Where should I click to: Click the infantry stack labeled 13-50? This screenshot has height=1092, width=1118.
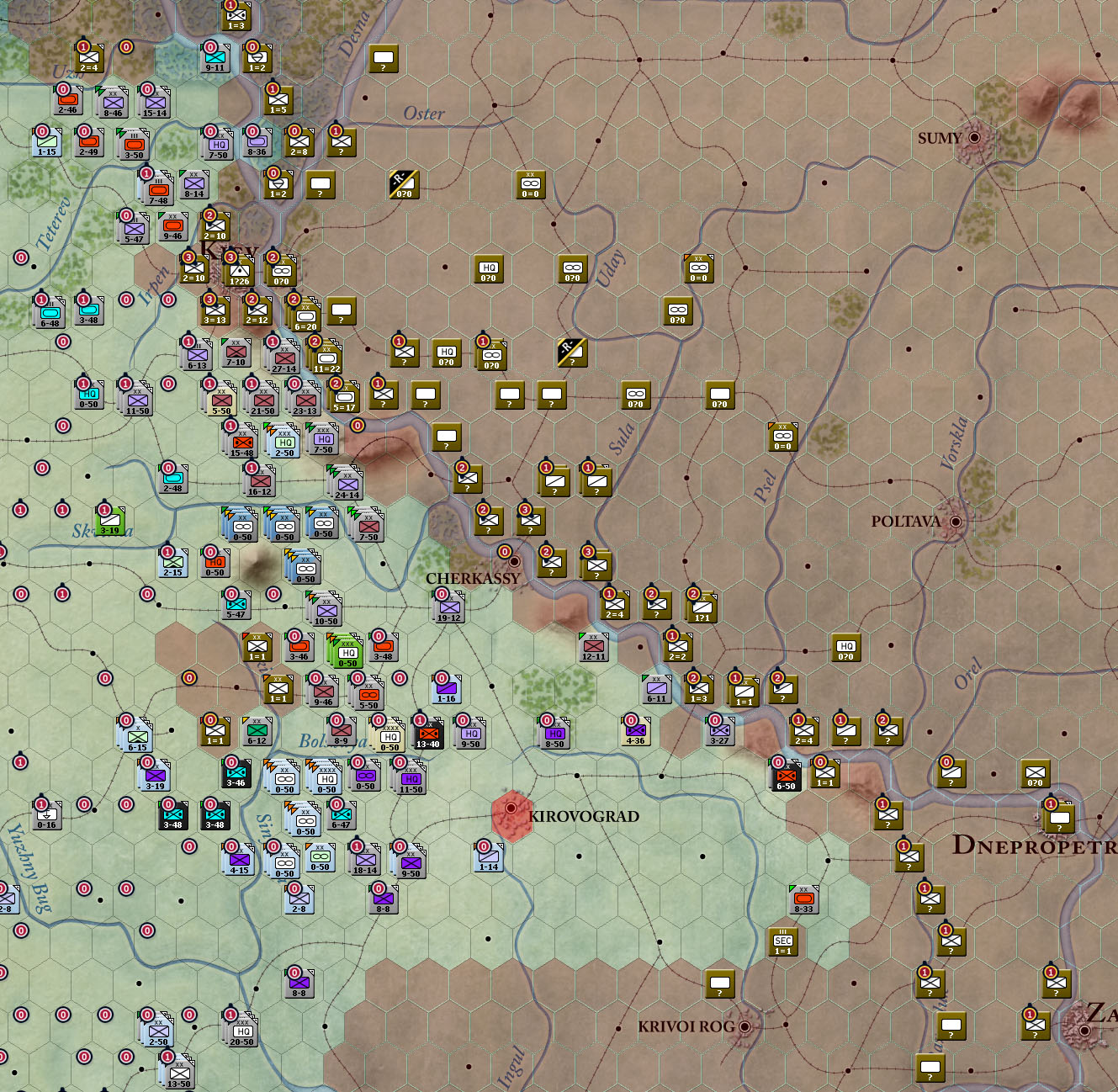point(178,1071)
